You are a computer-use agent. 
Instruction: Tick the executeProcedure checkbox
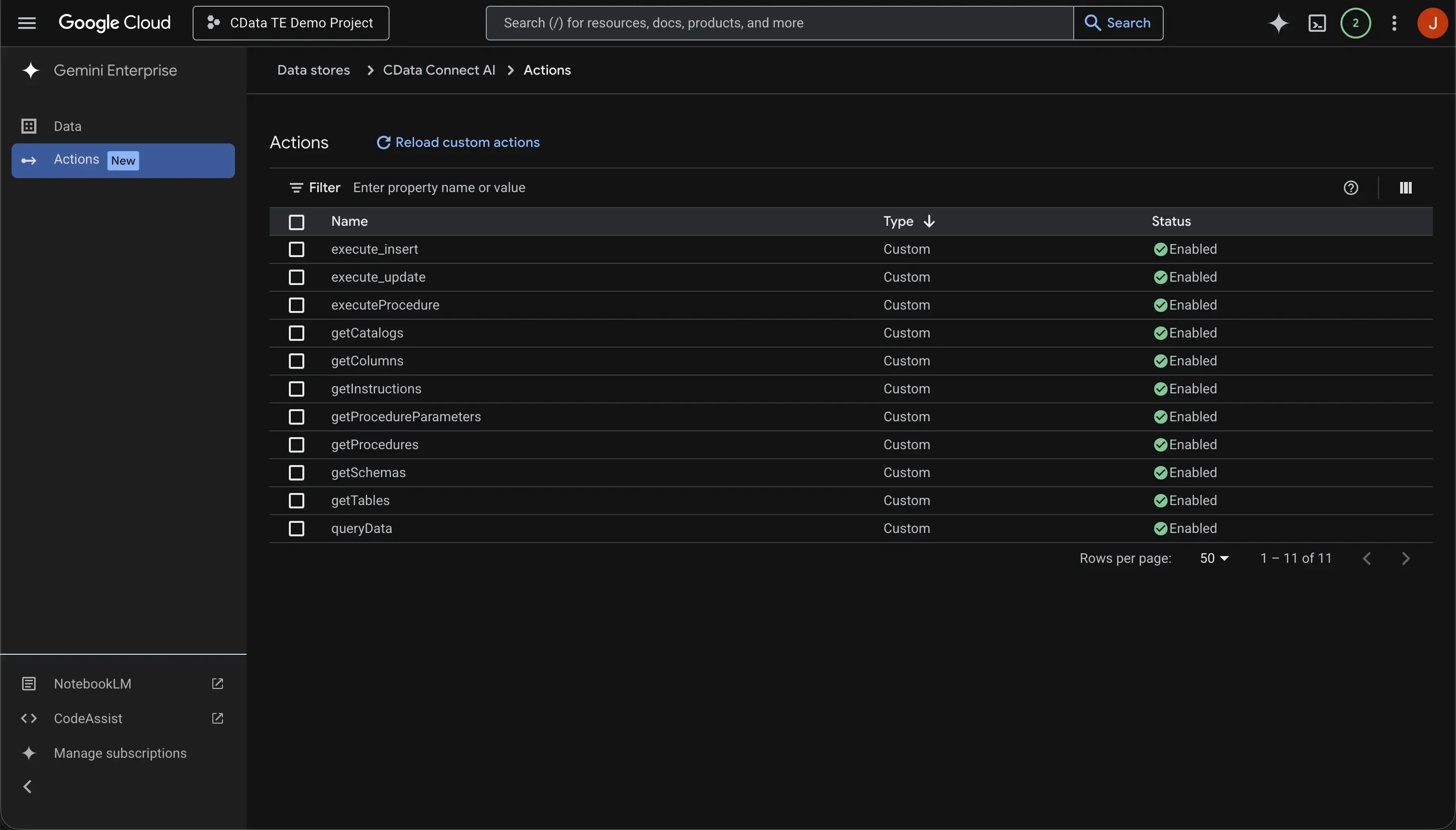click(x=297, y=305)
